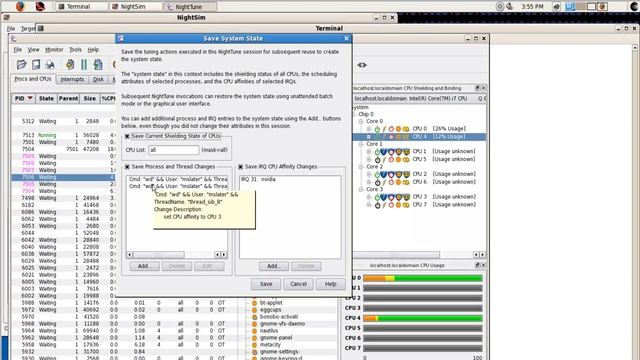Click the CPU 4 usage bar
The width and height of the screenshot is (640, 360).
coord(422,318)
